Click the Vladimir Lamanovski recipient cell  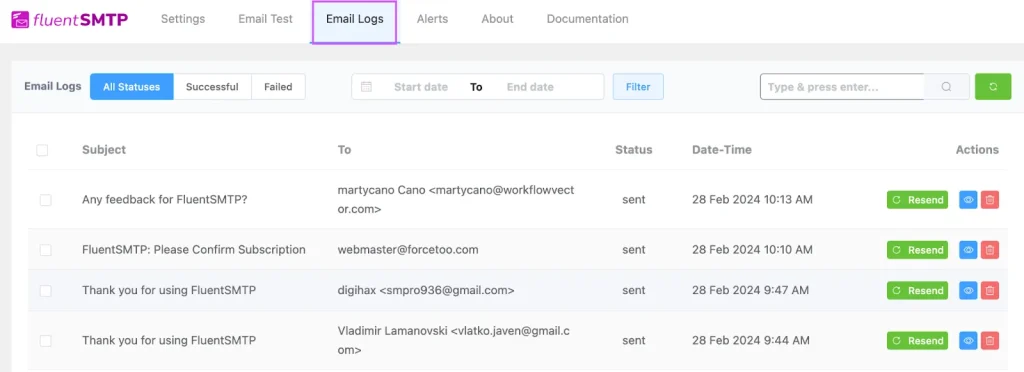click(454, 340)
